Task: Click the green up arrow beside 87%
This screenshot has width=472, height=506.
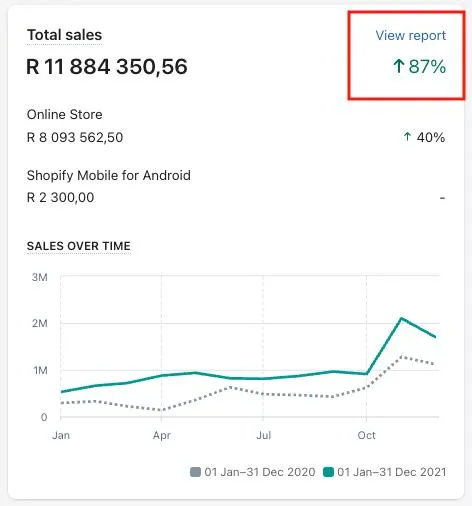Action: (399, 66)
